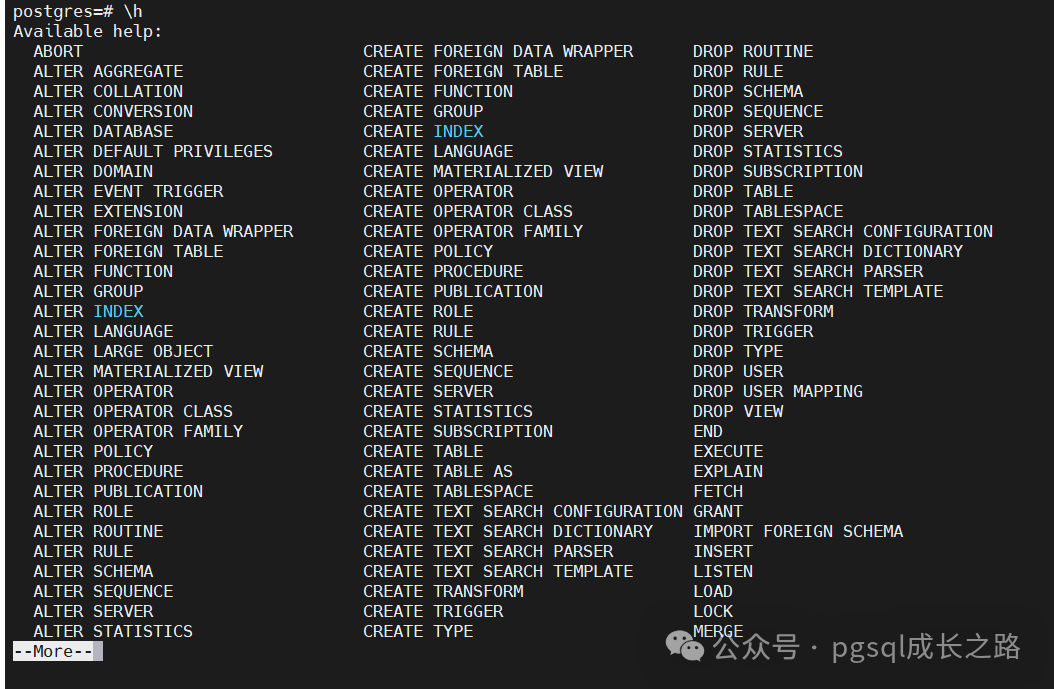
Task: Select the highlighted 'ALTER INDEX' entry
Action: [x=89, y=311]
